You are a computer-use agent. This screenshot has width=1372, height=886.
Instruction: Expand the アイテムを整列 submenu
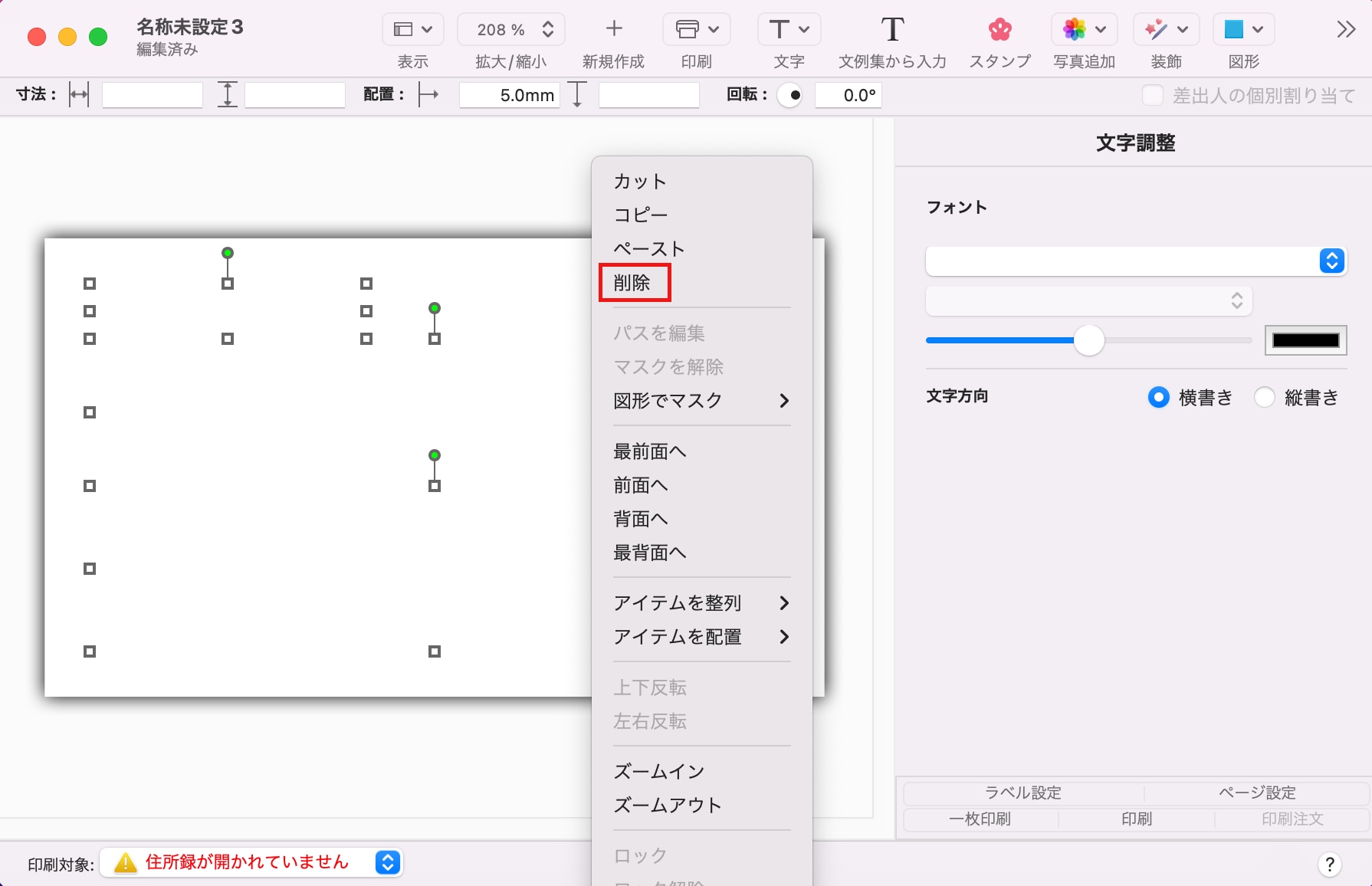[x=783, y=603]
